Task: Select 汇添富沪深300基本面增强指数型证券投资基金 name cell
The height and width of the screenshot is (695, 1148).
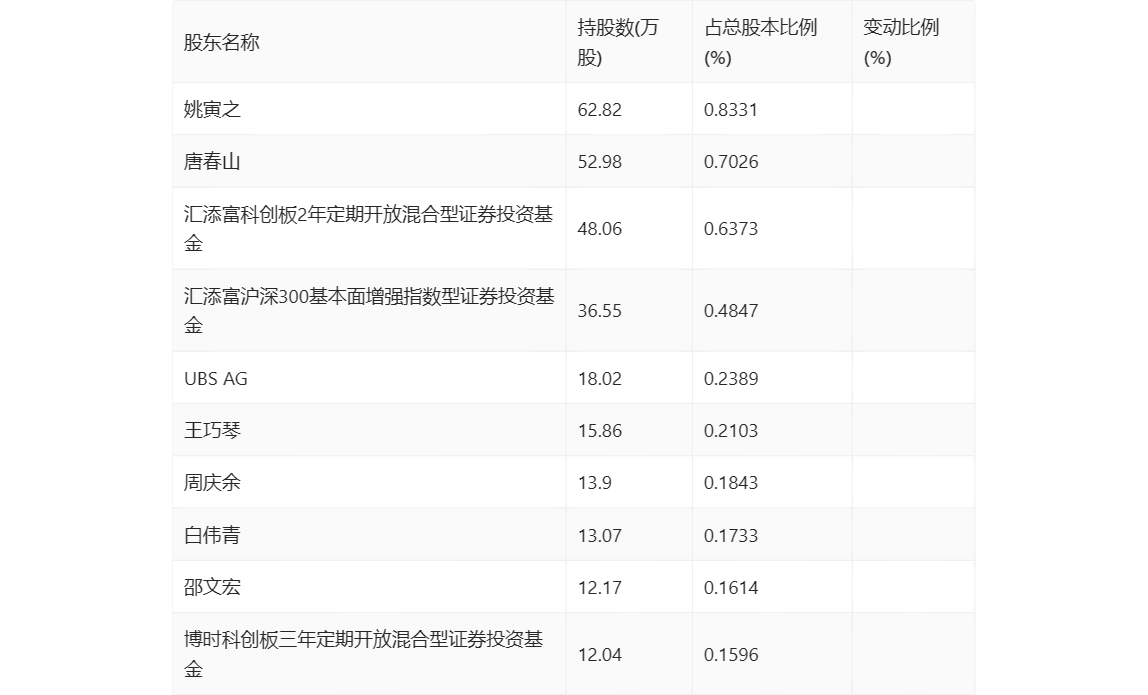Action: [x=368, y=311]
